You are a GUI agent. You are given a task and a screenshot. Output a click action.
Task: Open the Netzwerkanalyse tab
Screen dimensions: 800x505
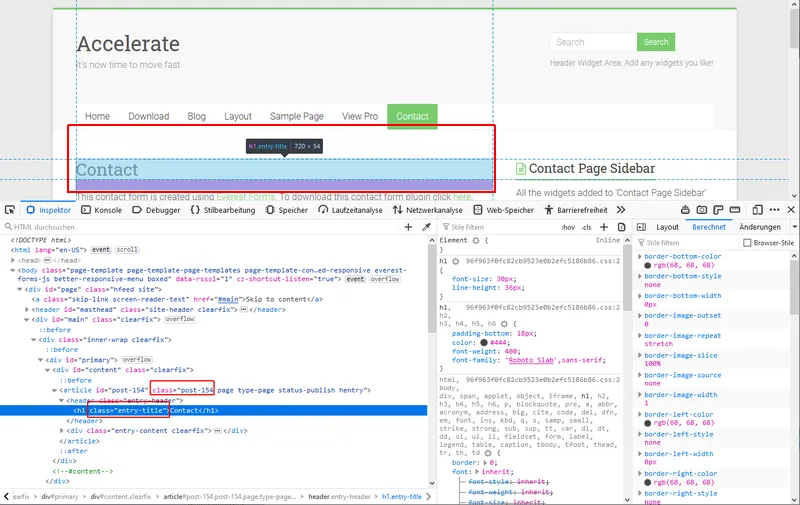[428, 210]
